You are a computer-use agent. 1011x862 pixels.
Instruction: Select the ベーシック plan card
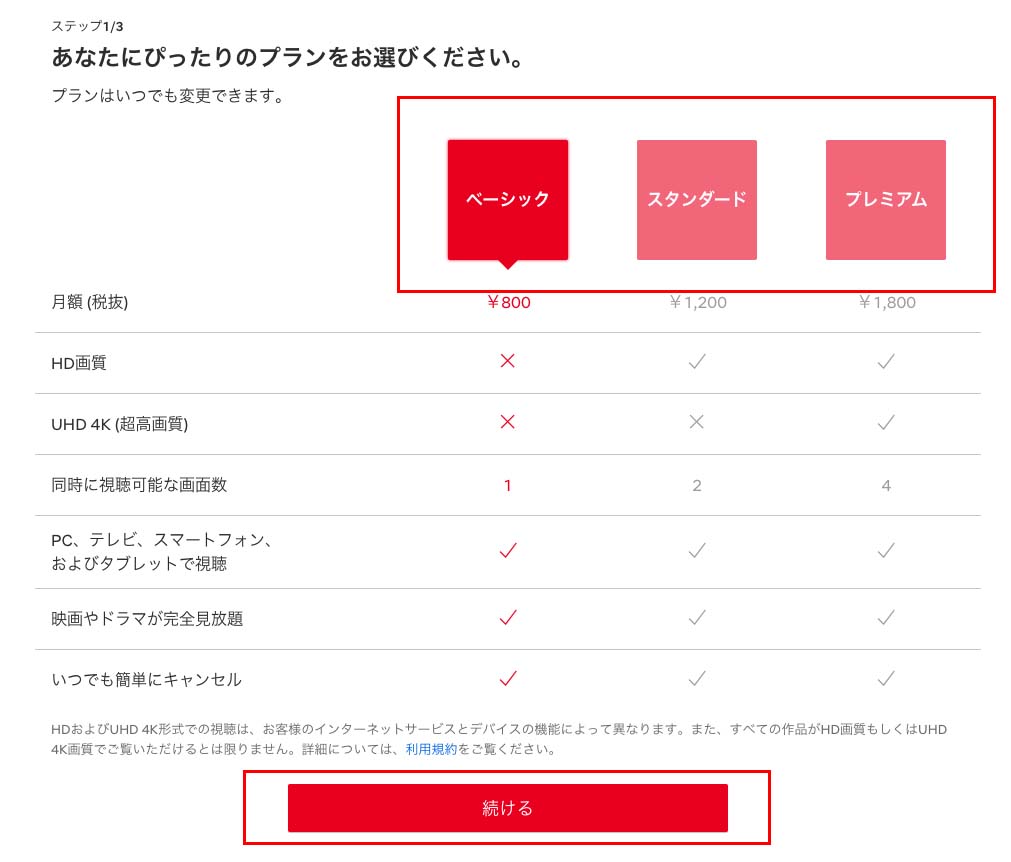tap(507, 197)
